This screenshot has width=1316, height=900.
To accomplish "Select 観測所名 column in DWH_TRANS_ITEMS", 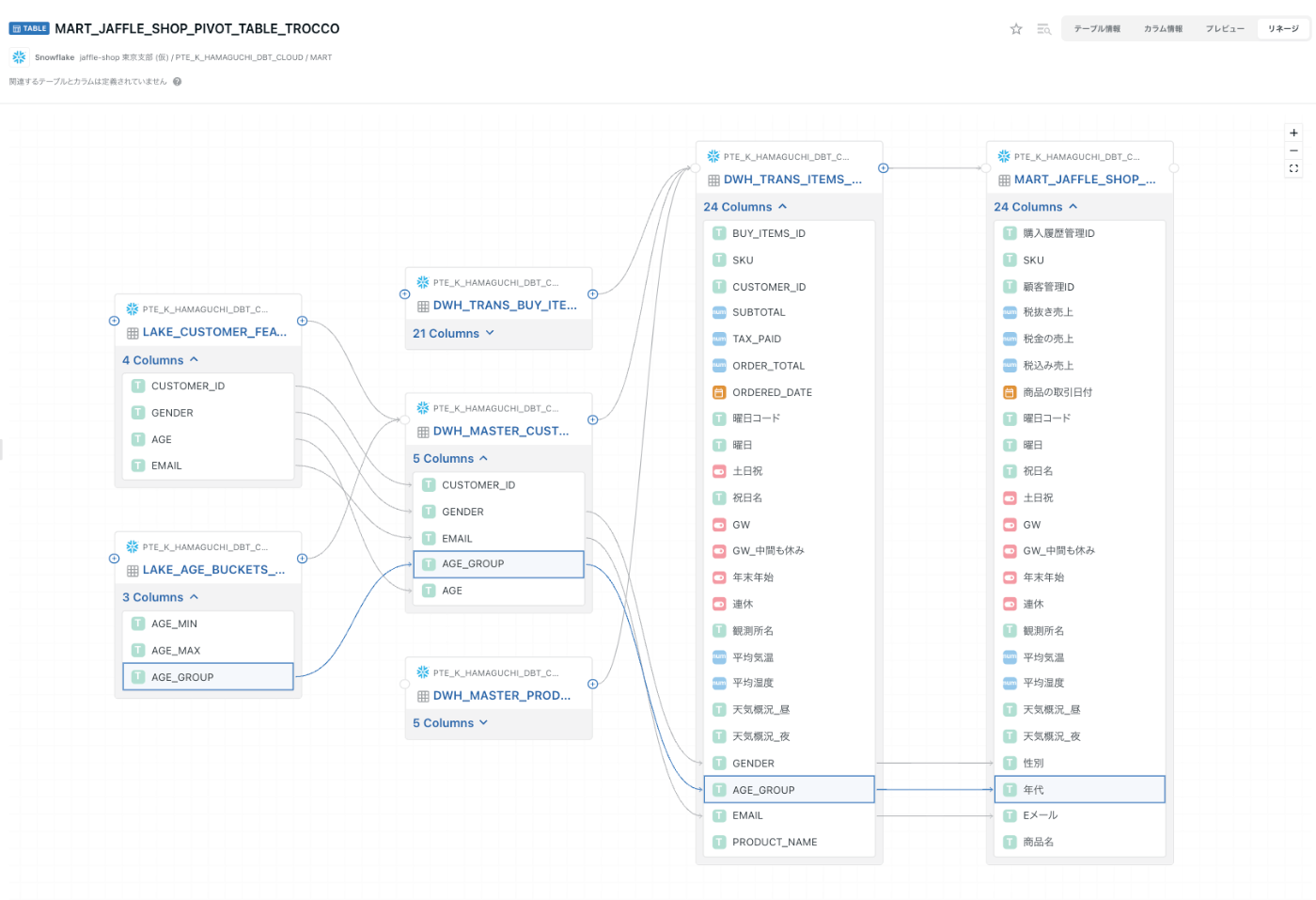I will (x=789, y=631).
